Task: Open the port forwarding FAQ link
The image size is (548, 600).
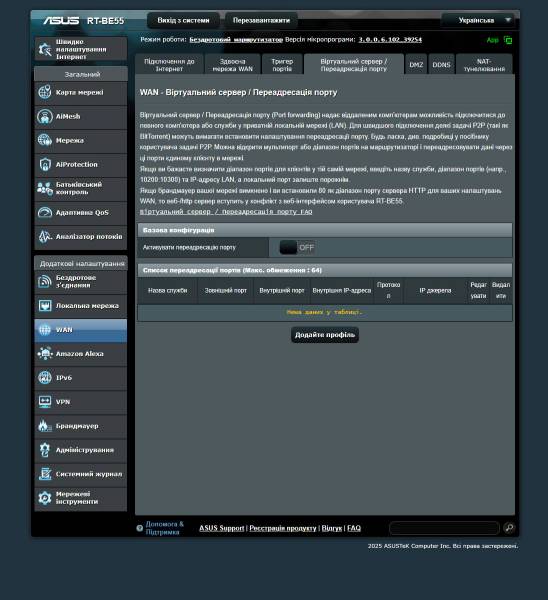Action: click(226, 212)
